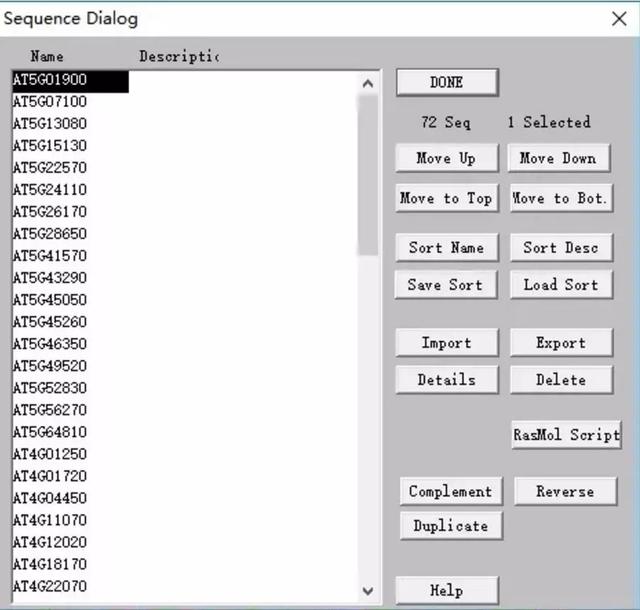Click the Complement button

[x=451, y=492]
